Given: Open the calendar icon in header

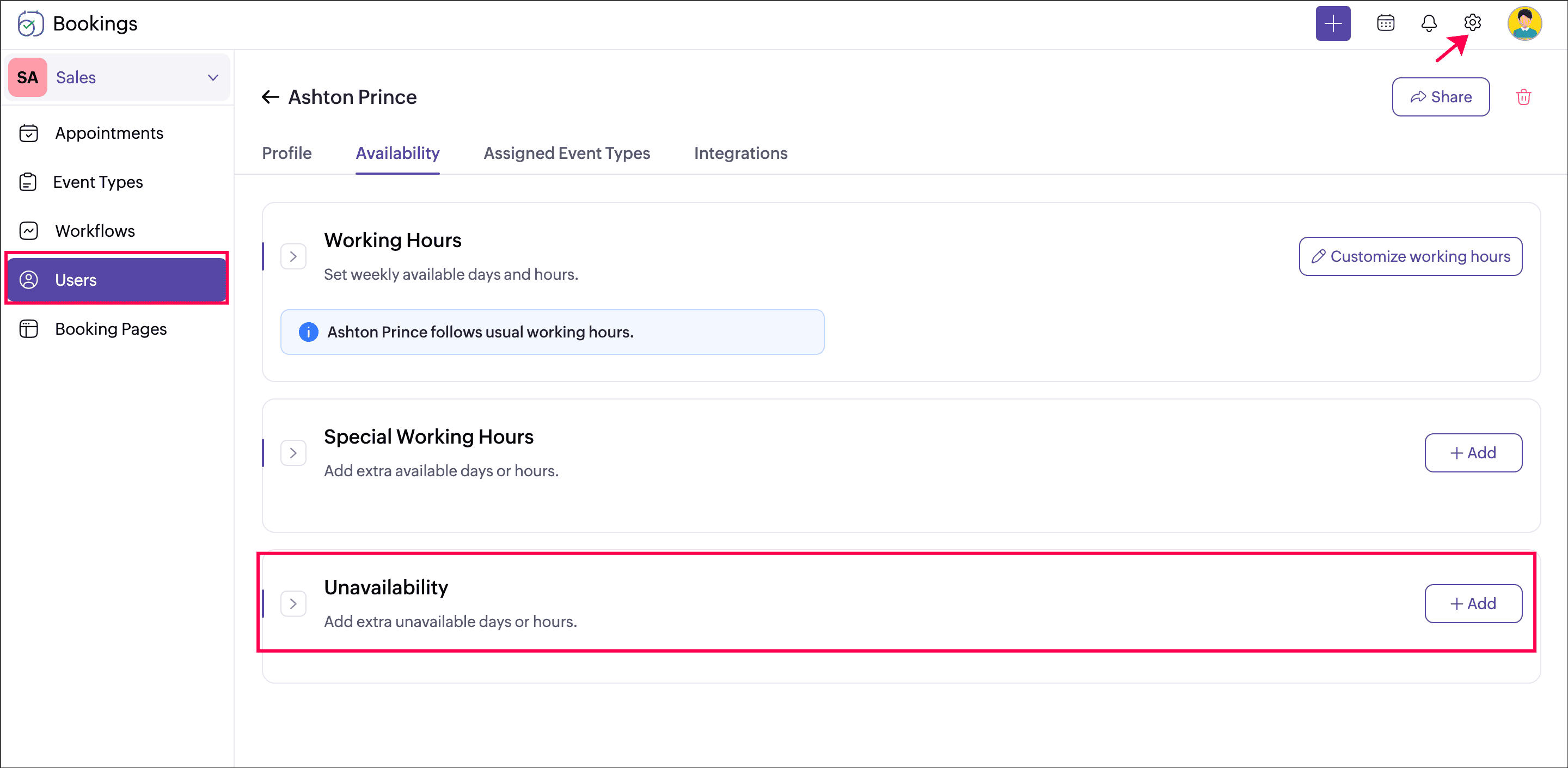Looking at the screenshot, I should coord(1386,23).
